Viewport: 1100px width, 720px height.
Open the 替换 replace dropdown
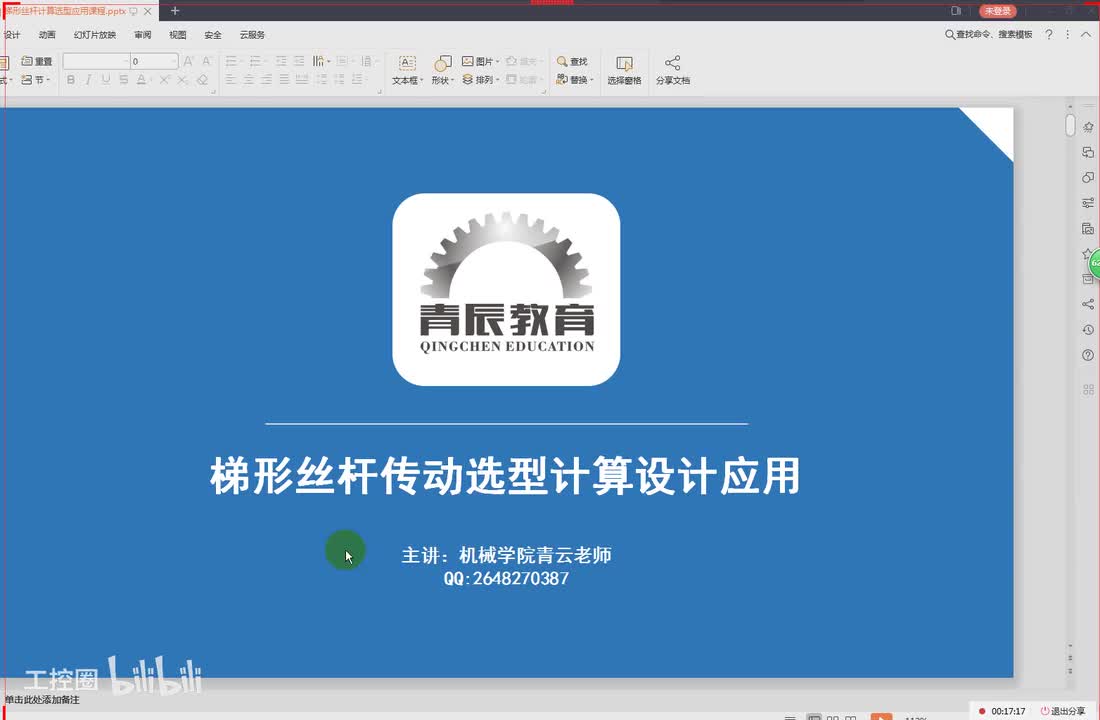pyautogui.click(x=575, y=80)
